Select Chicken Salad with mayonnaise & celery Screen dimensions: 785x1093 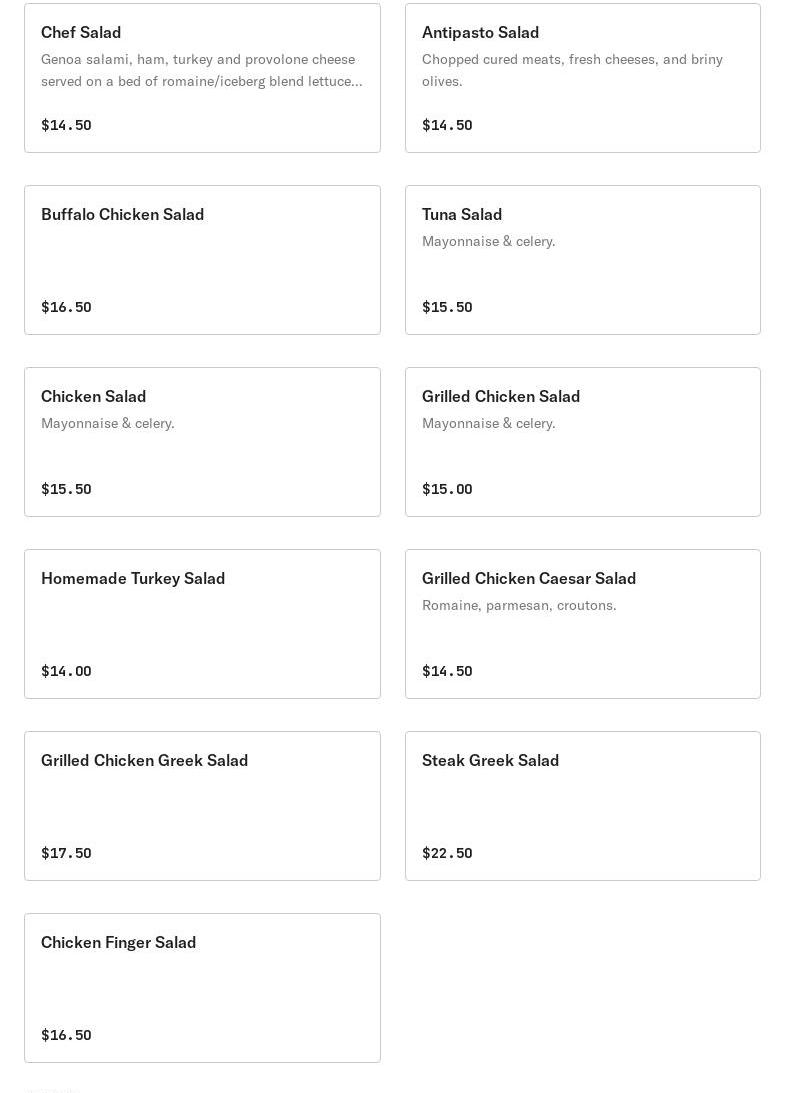click(202, 442)
